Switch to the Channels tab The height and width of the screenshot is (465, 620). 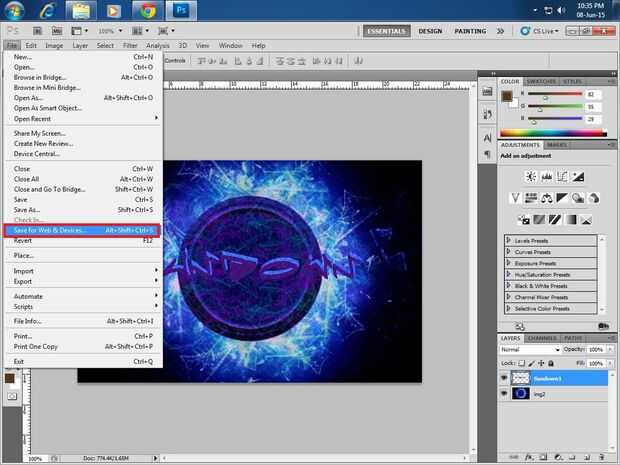tap(543, 338)
